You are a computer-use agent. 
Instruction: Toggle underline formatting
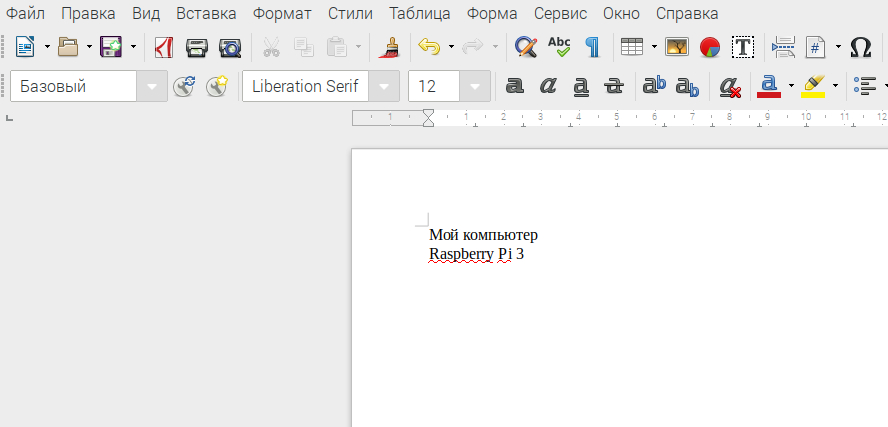pos(581,87)
